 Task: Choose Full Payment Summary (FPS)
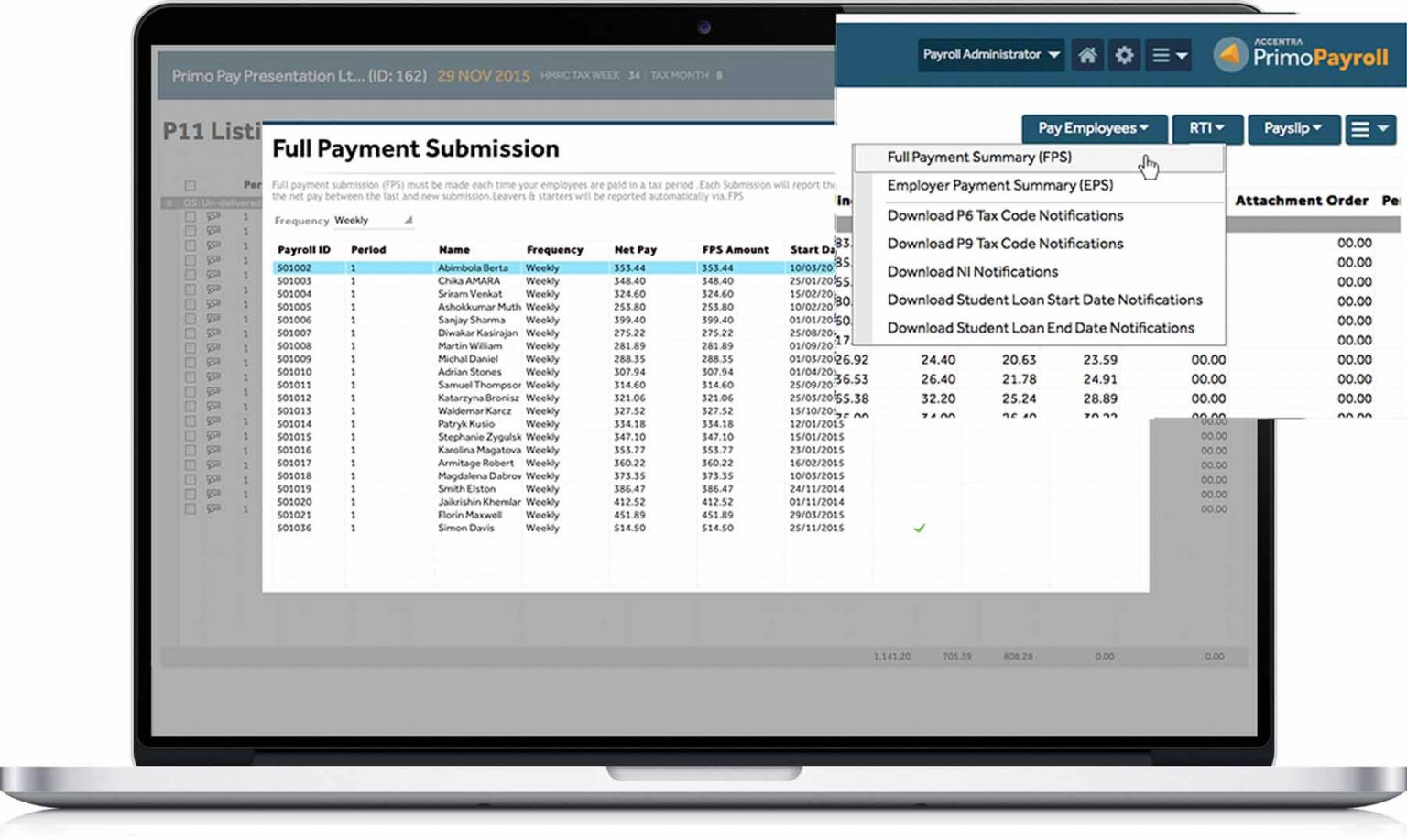(1039, 158)
